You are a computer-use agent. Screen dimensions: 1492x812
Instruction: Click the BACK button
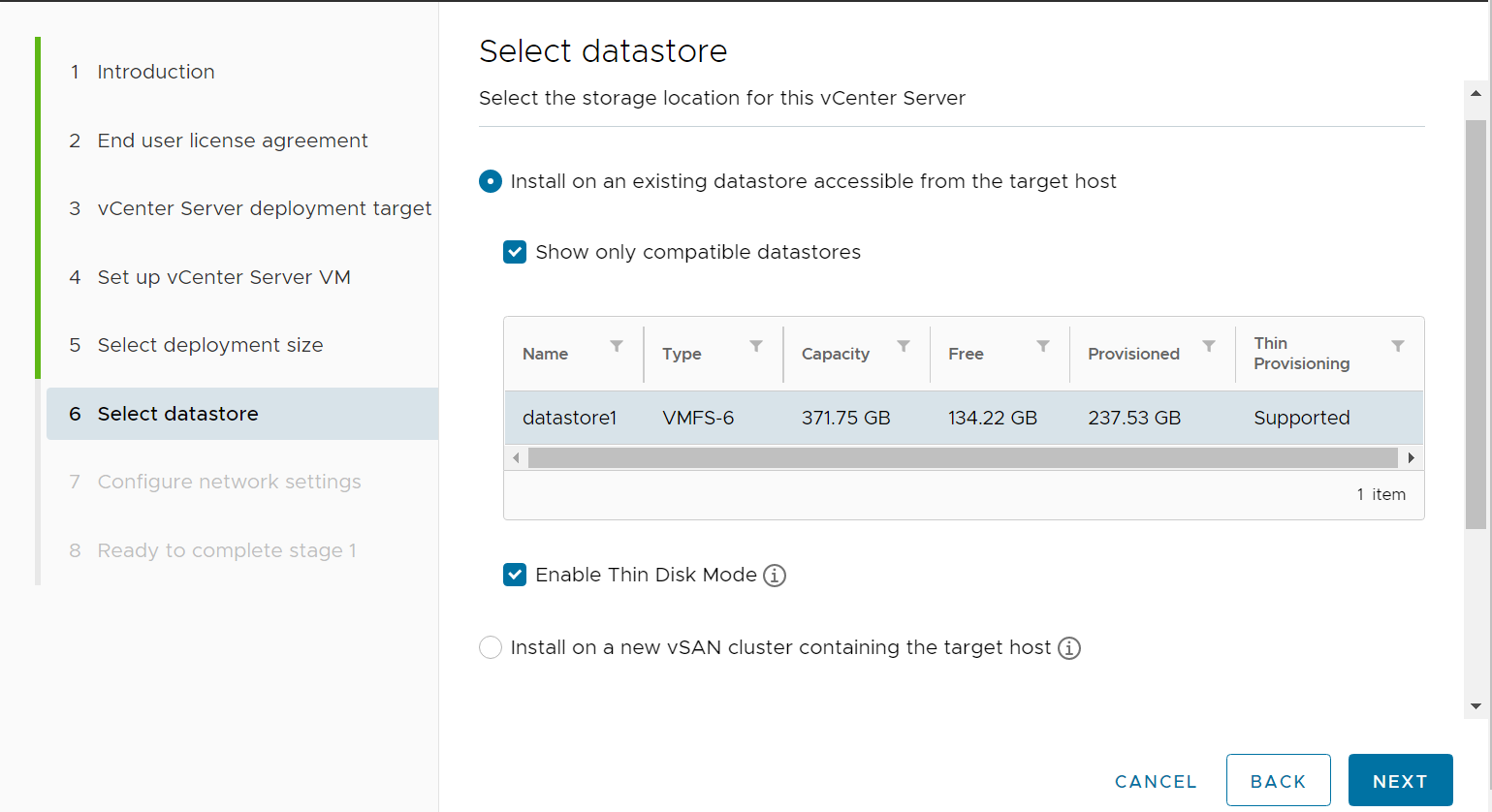click(x=1278, y=780)
